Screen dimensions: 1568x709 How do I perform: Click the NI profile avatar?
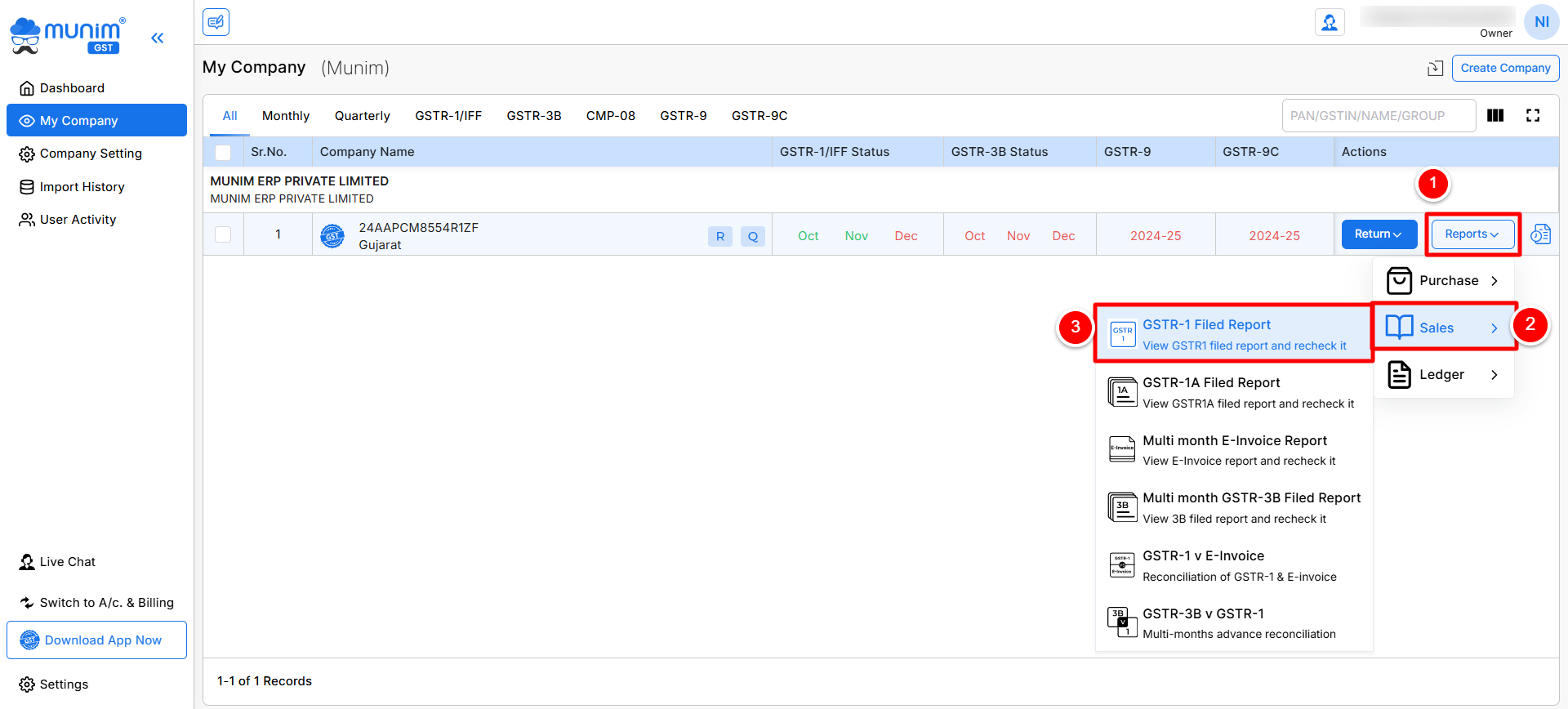1541,22
